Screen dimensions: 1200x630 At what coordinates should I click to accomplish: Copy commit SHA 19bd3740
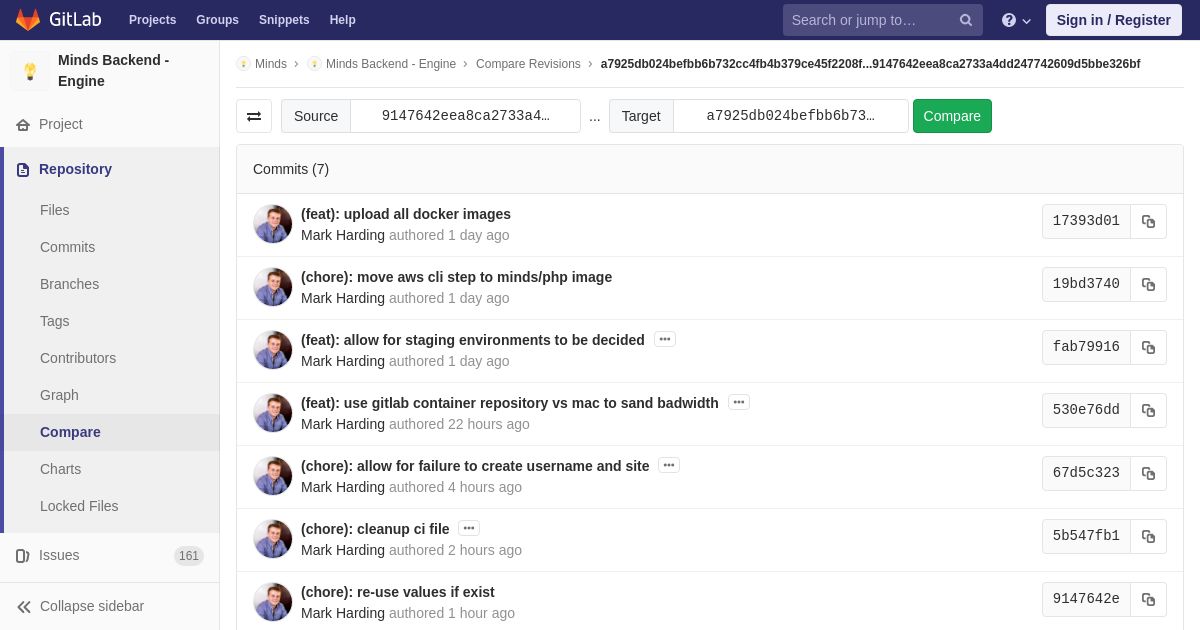(x=1148, y=285)
